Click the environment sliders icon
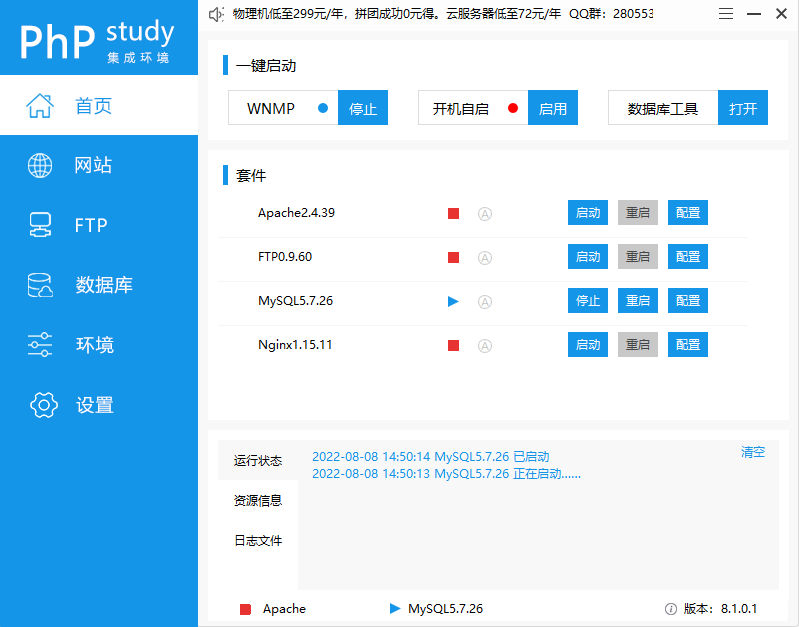Screen dimensions: 799x627 coord(40,345)
